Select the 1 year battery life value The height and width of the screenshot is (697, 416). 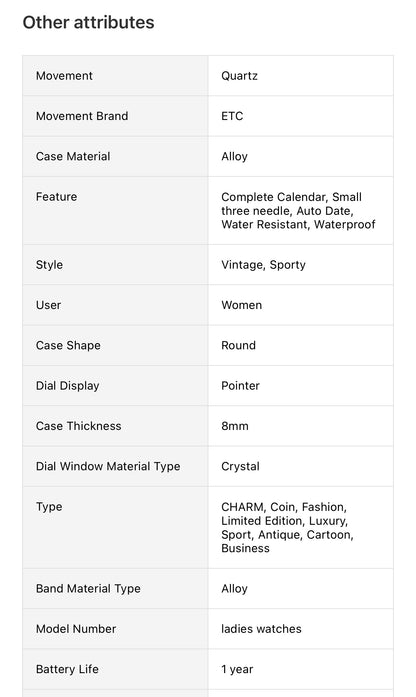tap(237, 669)
